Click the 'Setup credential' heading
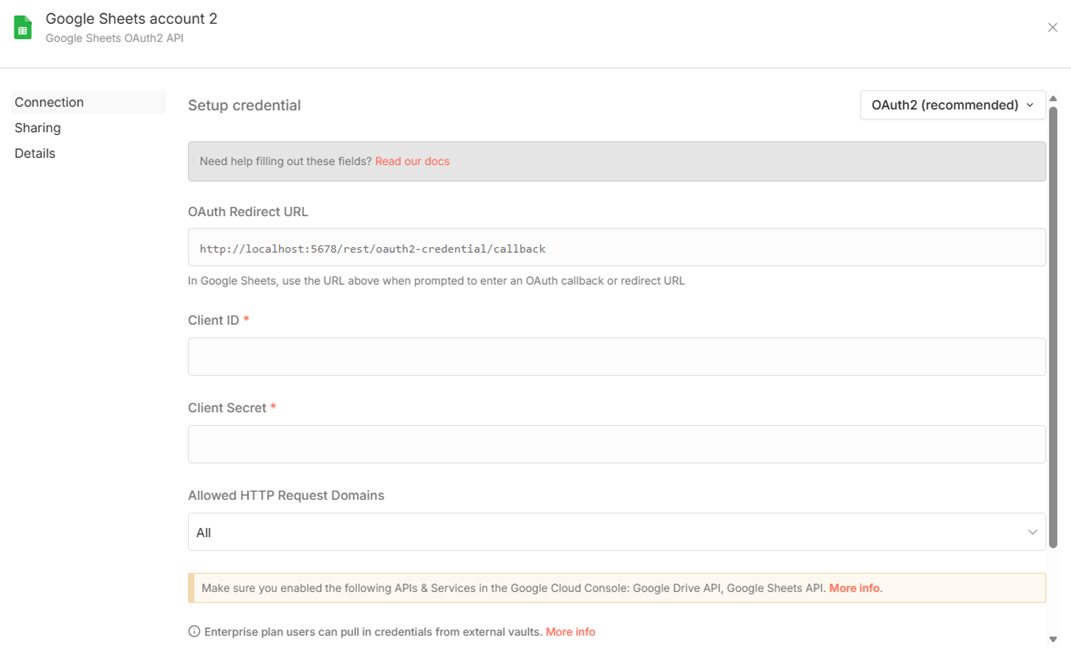The image size is (1071, 664). (x=244, y=105)
